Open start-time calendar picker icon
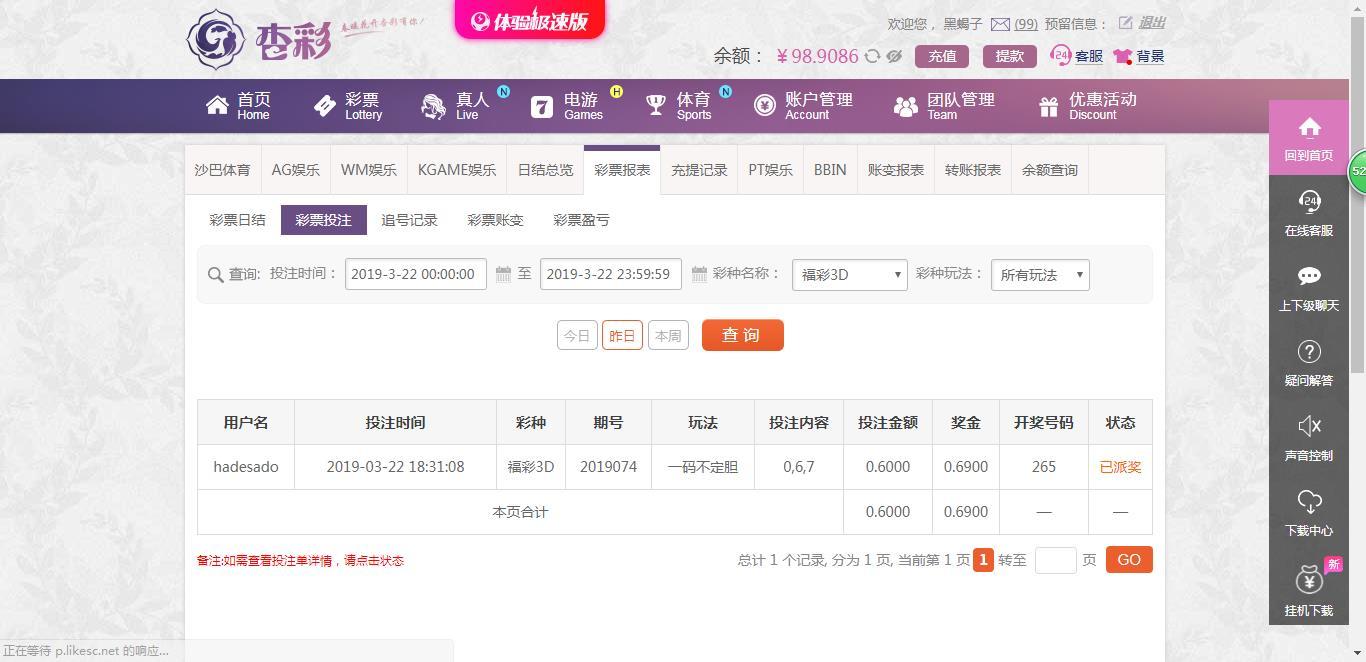Viewport: 1366px width, 662px height. [x=503, y=274]
